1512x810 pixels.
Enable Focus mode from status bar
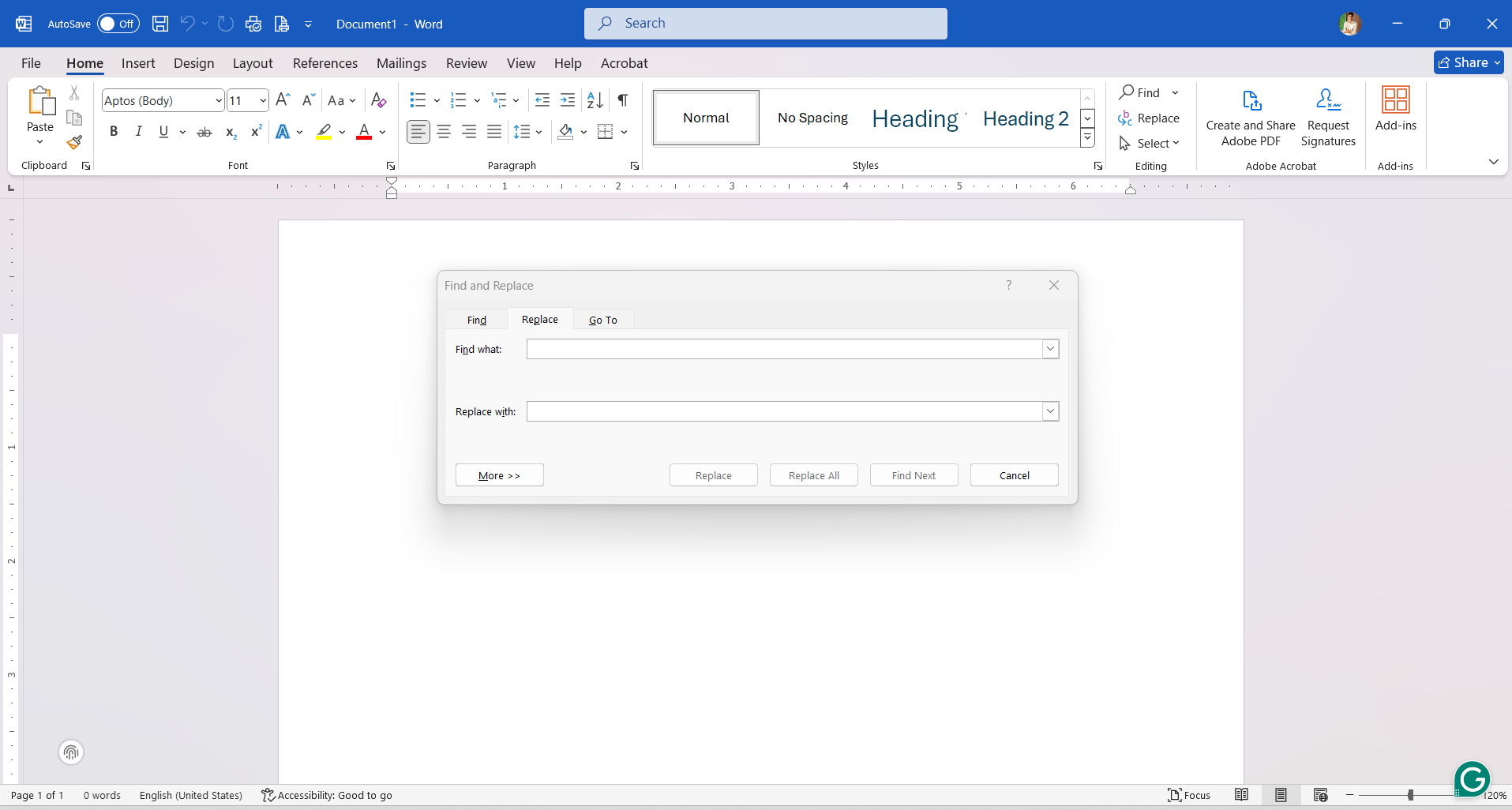point(1191,795)
